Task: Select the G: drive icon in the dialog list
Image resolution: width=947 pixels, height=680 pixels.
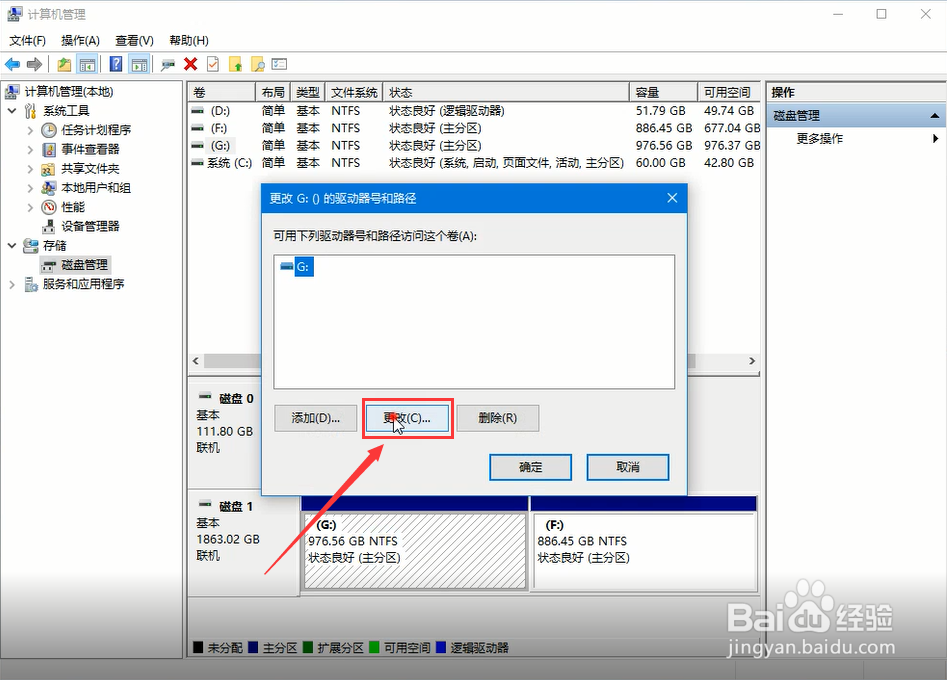Action: click(291, 267)
